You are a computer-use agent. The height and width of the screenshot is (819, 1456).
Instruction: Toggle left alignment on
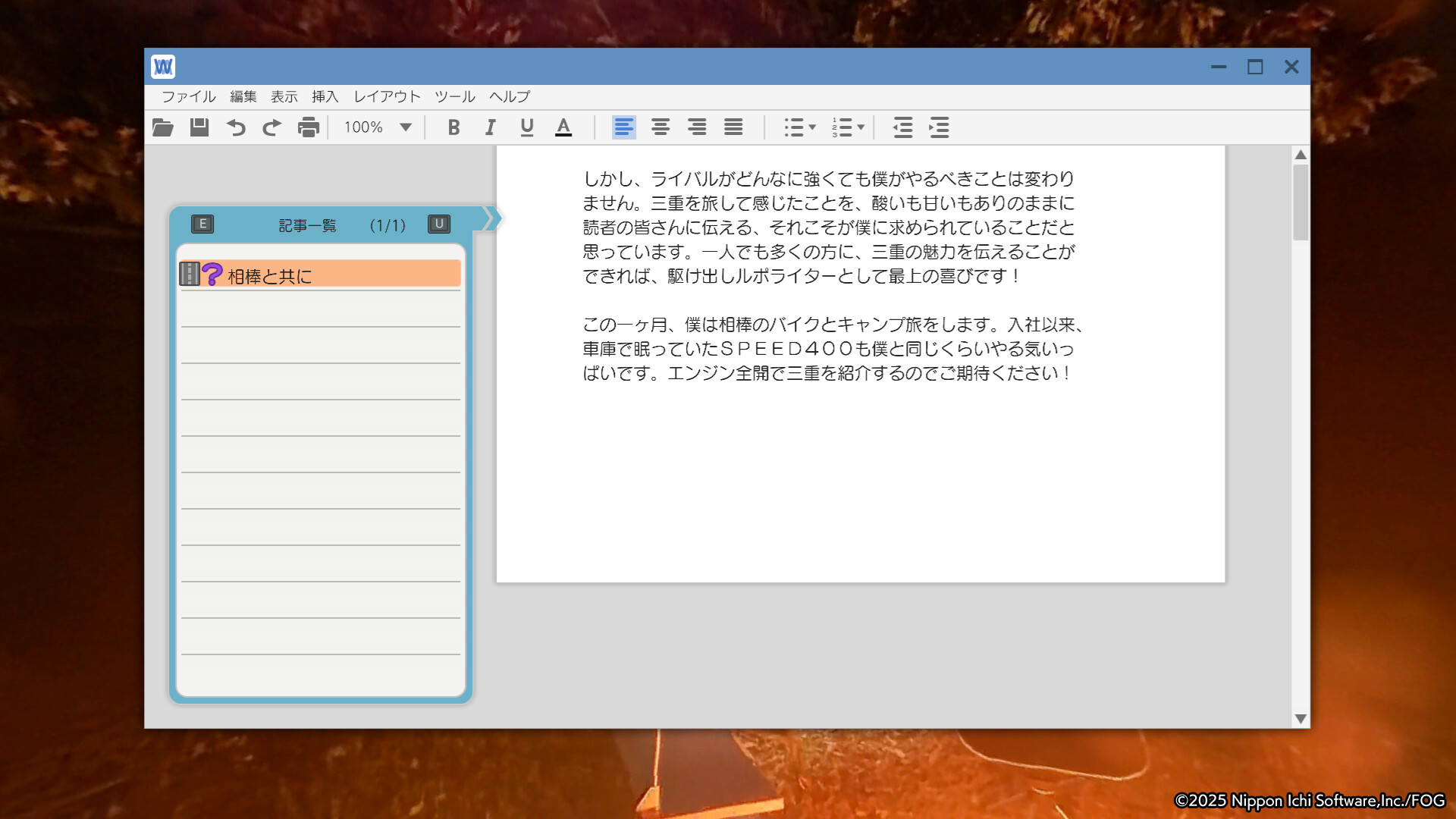[623, 127]
